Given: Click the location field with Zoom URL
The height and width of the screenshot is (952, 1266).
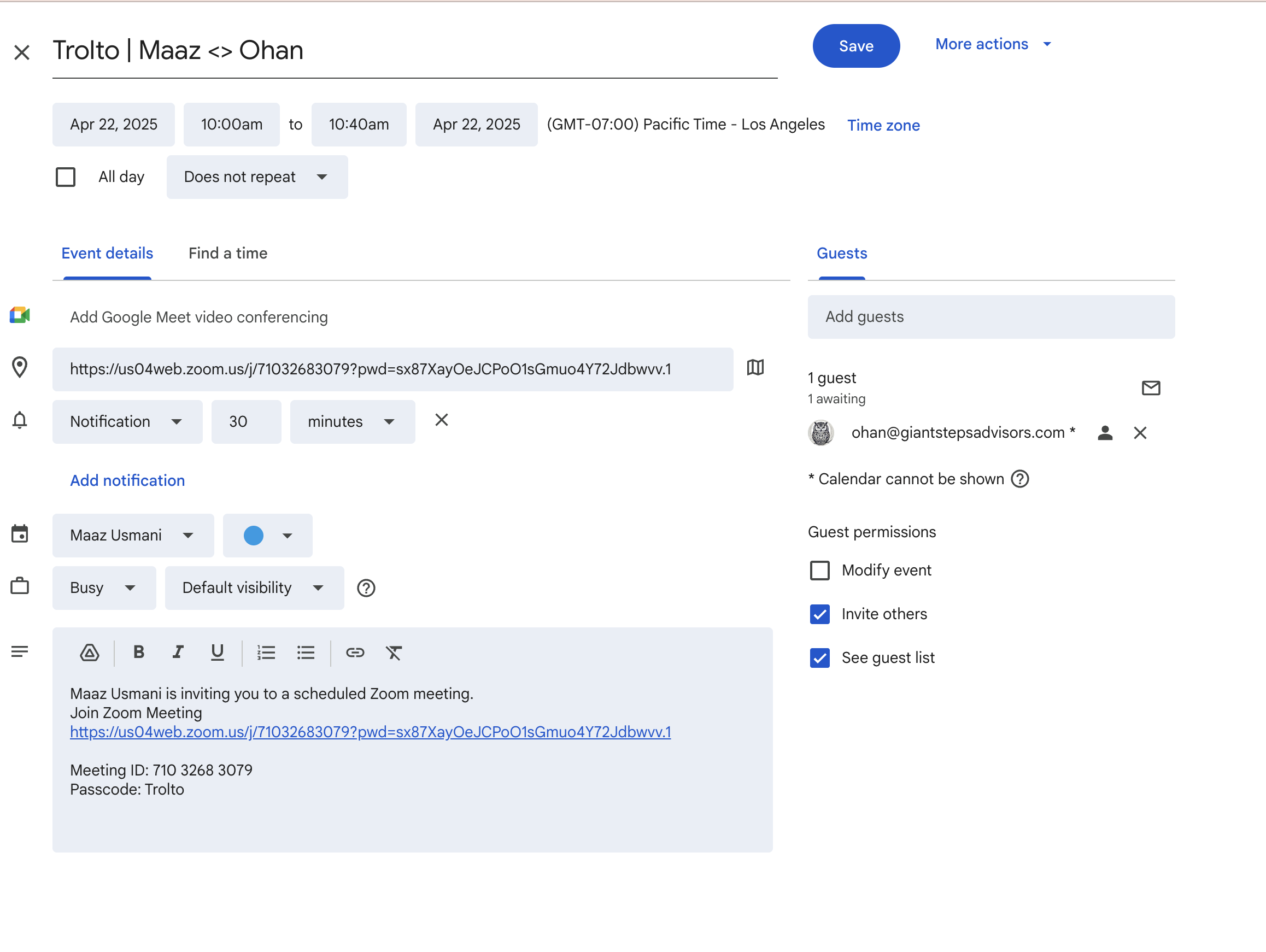Looking at the screenshot, I should click(x=392, y=369).
